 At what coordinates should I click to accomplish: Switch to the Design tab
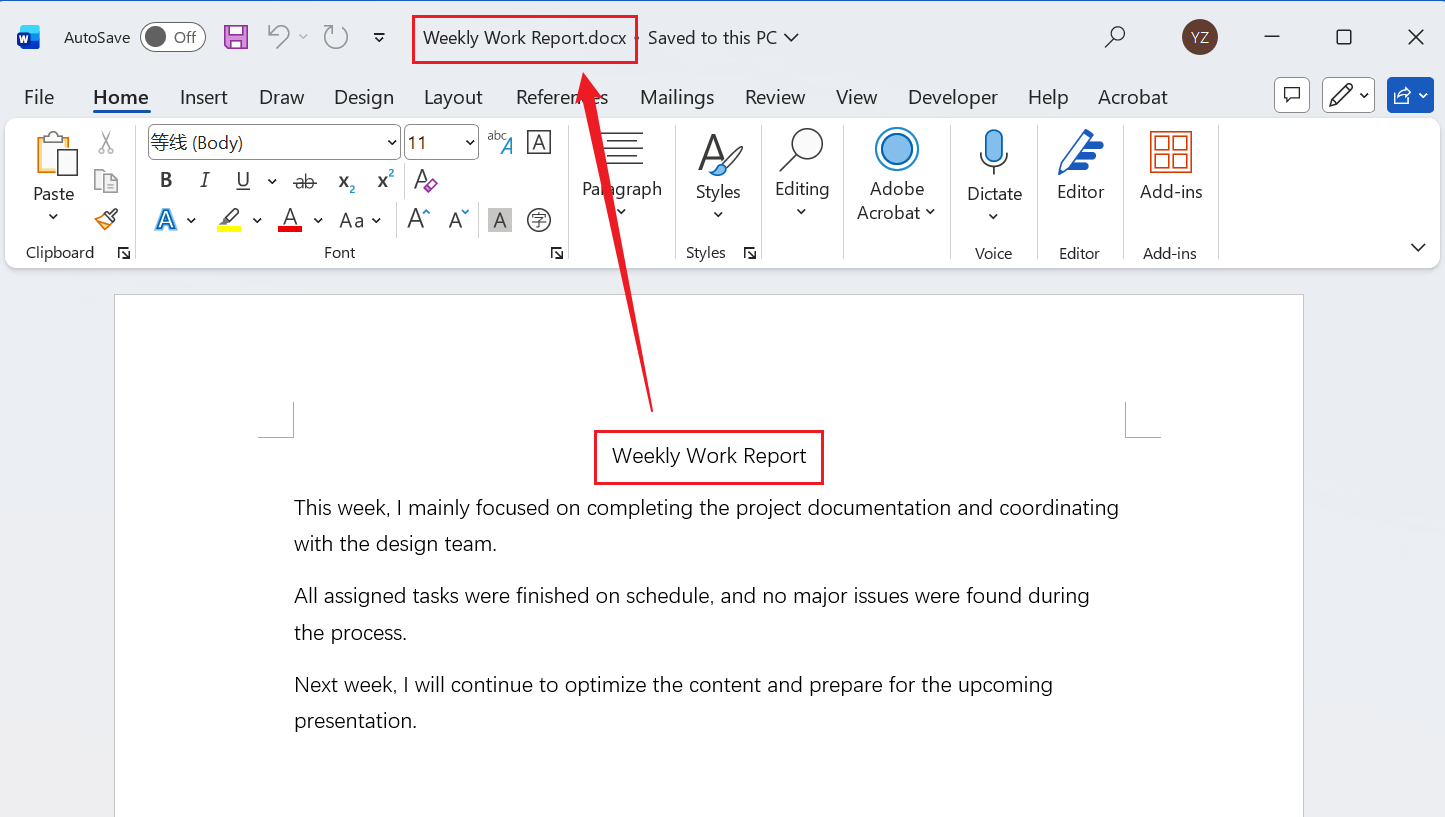coord(364,97)
